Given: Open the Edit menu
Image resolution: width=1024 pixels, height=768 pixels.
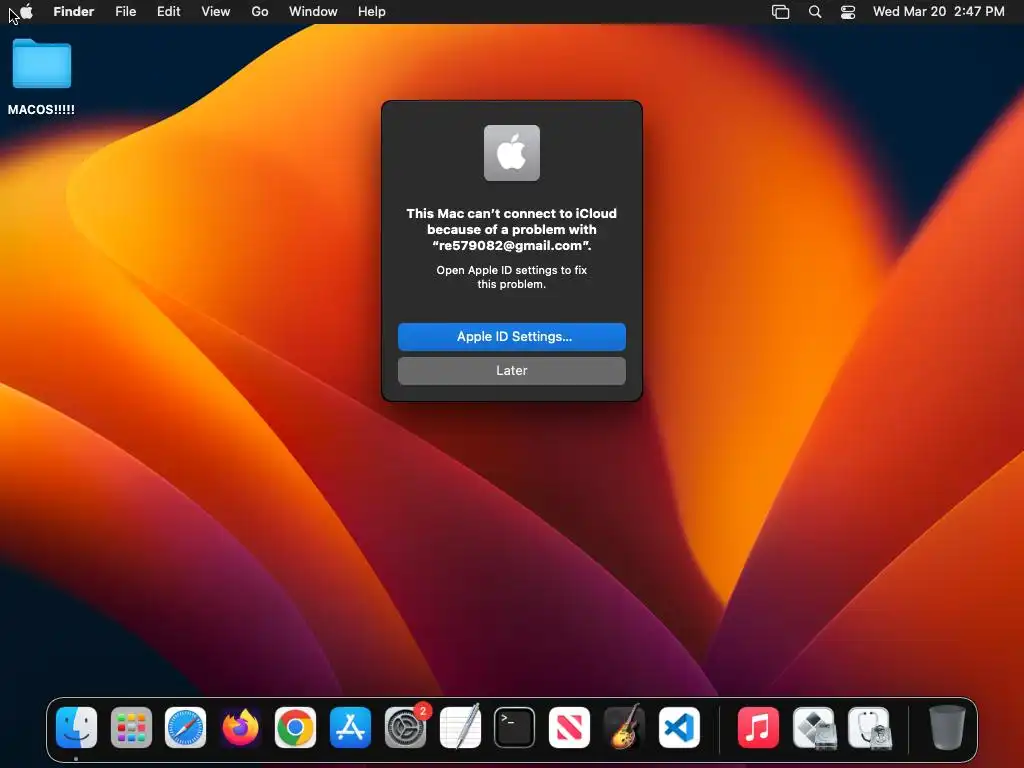Looking at the screenshot, I should coord(168,12).
